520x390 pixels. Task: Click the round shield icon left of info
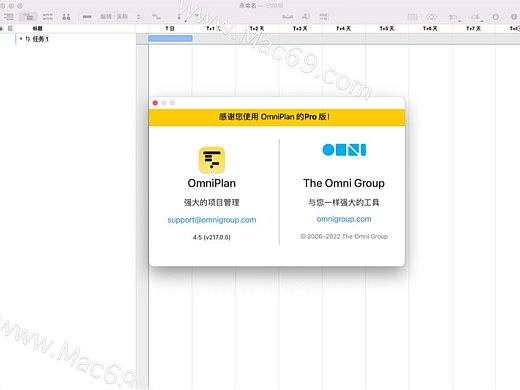(496, 17)
